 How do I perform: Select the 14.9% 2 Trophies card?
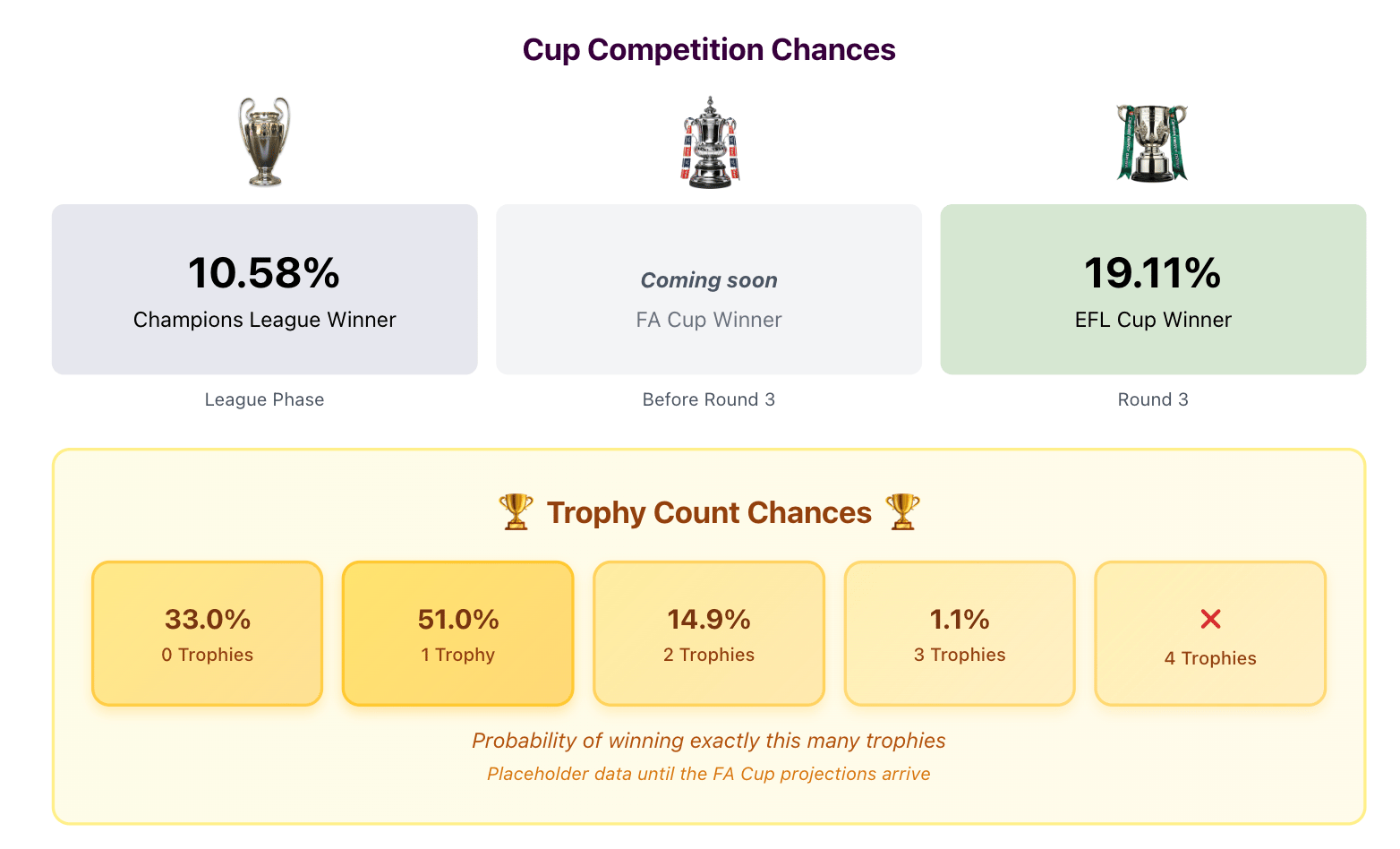(x=709, y=634)
